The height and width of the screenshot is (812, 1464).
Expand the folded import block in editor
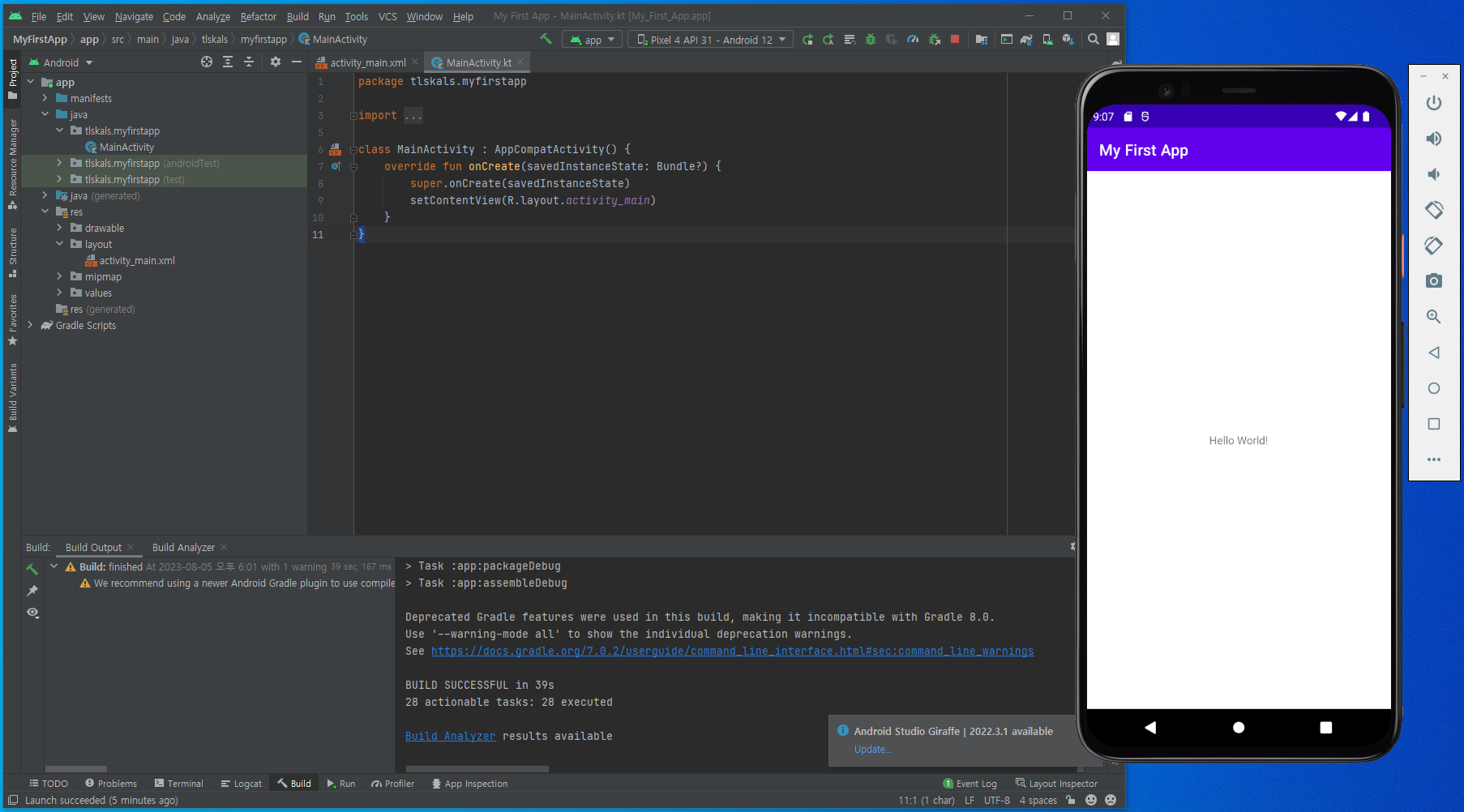(413, 116)
